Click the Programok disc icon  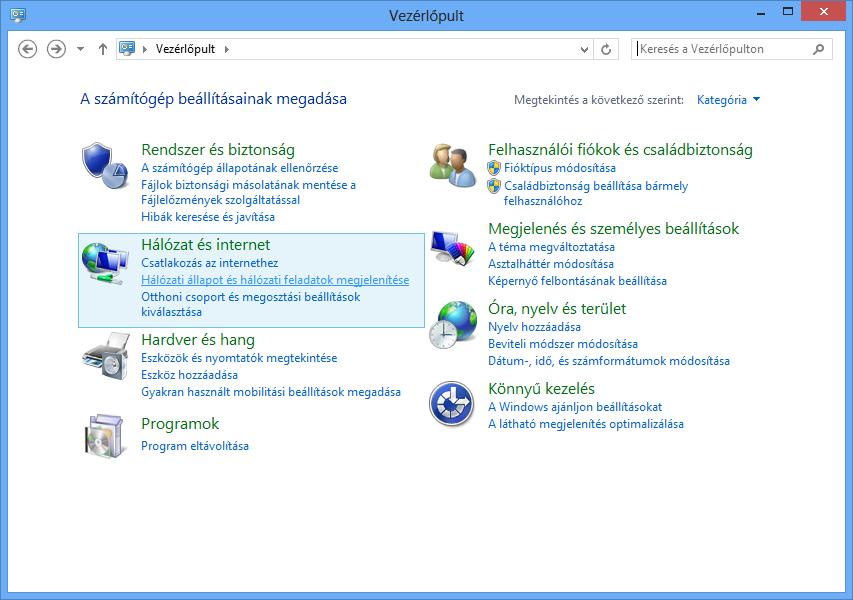[x=105, y=436]
